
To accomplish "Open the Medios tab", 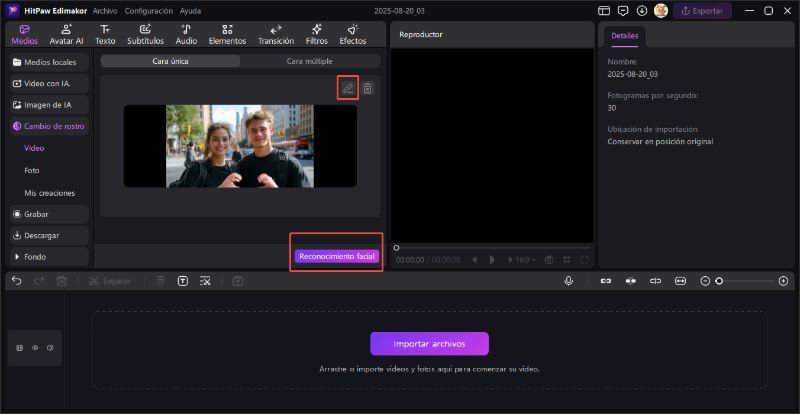I will (x=25, y=35).
